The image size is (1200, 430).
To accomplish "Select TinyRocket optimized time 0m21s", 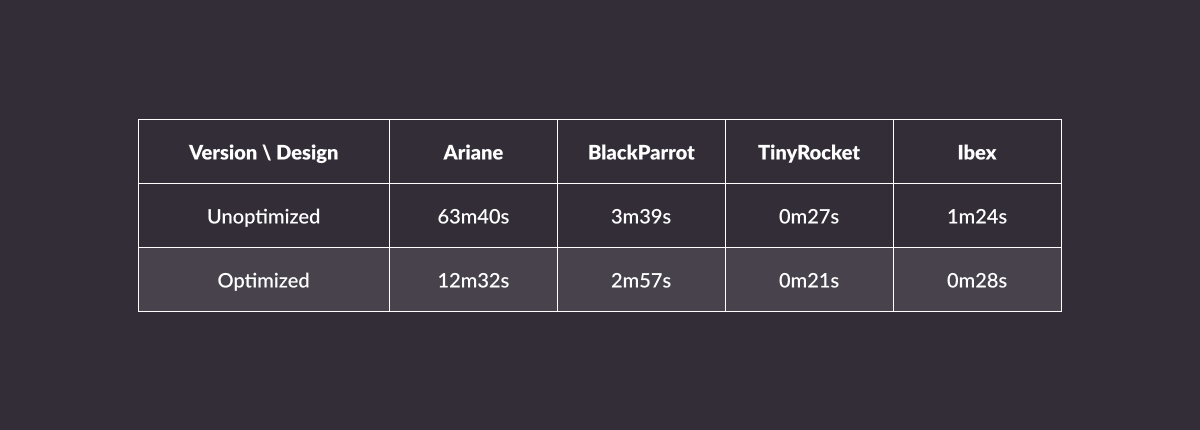I will coord(809,280).
